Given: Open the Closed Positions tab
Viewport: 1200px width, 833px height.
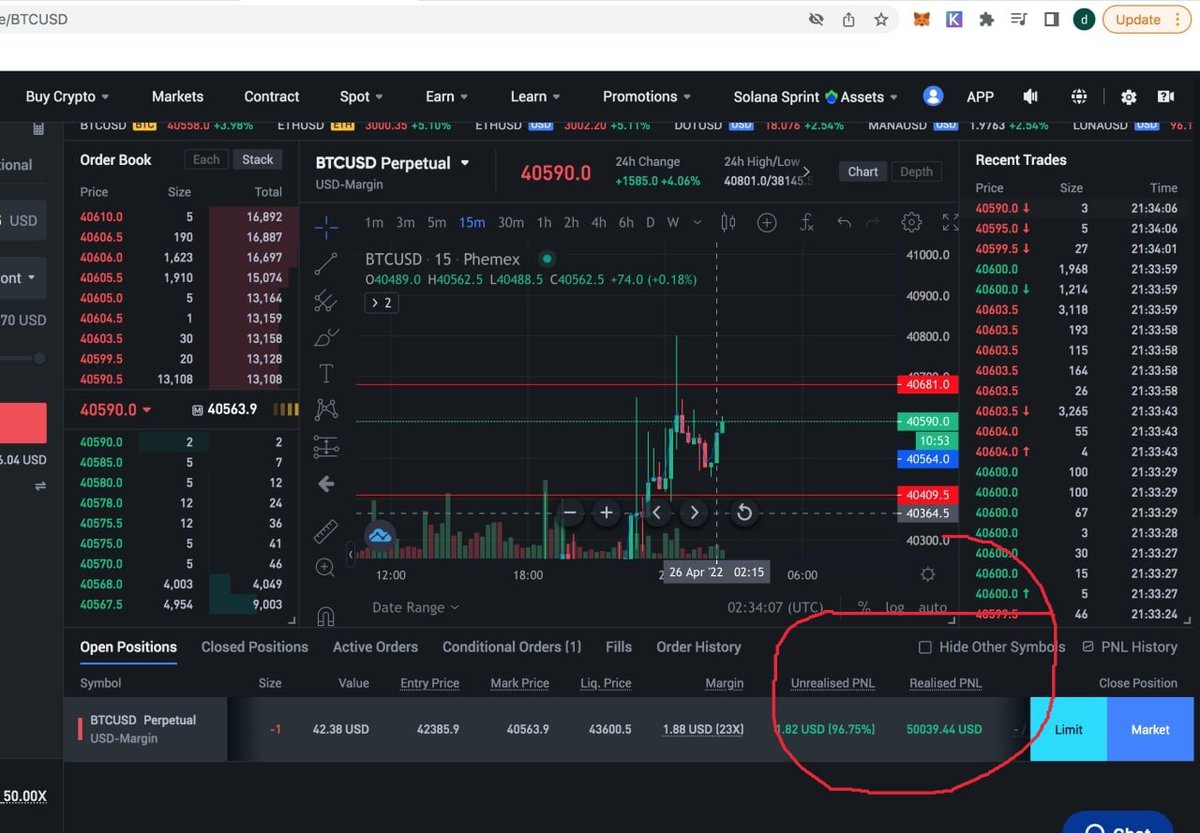Looking at the screenshot, I should pyautogui.click(x=255, y=647).
